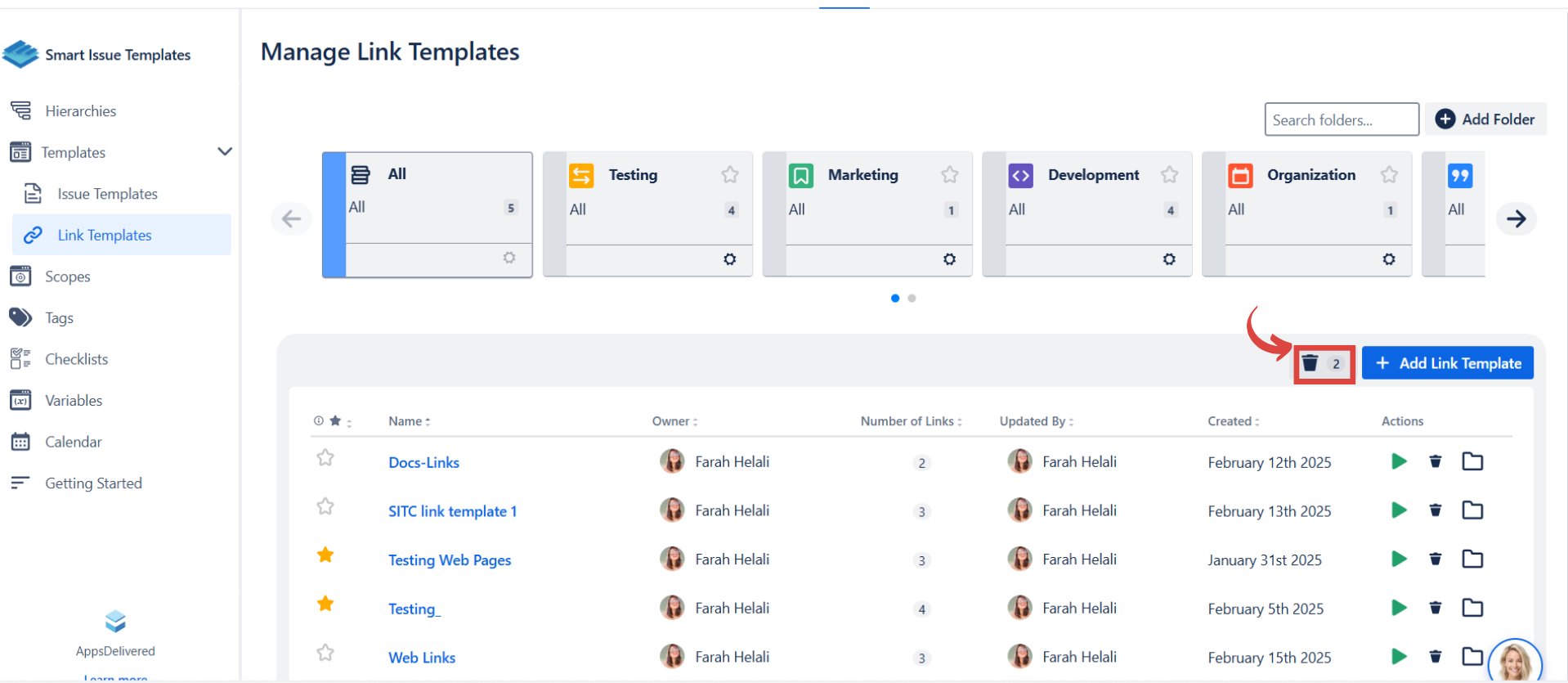
Task: Unstar the Testing Web Pages template
Action: [325, 555]
